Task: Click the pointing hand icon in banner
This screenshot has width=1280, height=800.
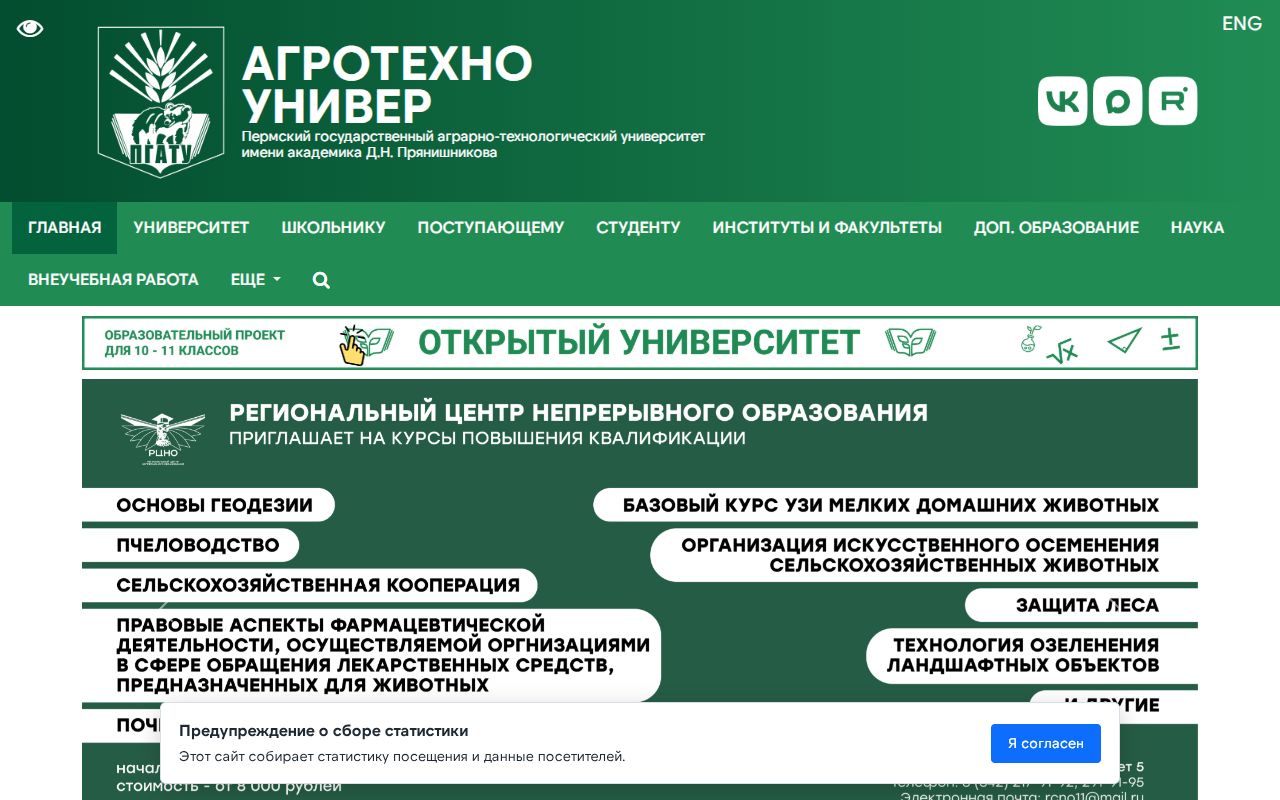Action: coord(352,344)
